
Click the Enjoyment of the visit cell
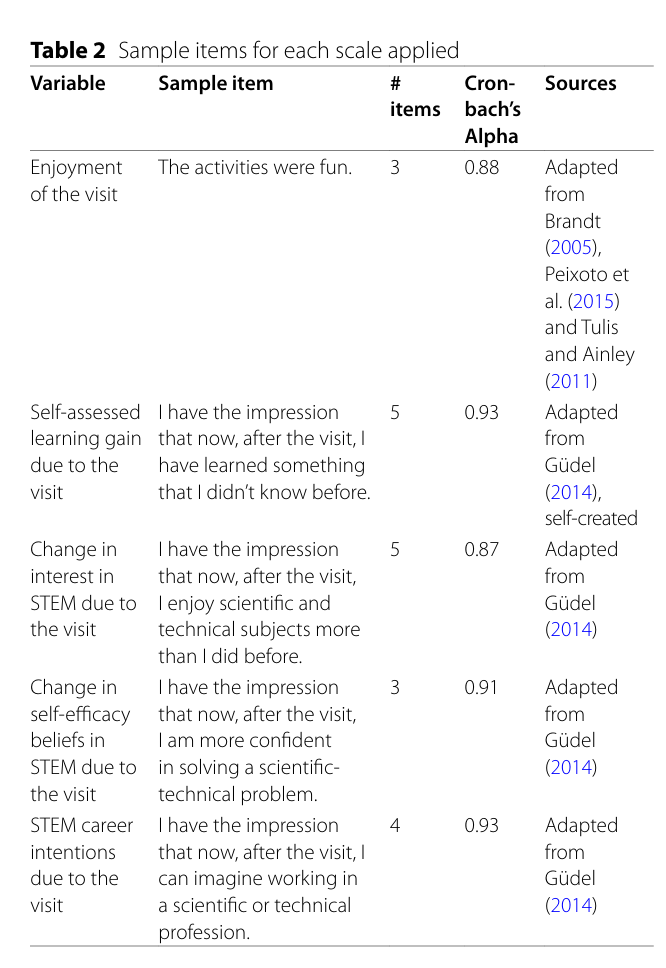77,181
